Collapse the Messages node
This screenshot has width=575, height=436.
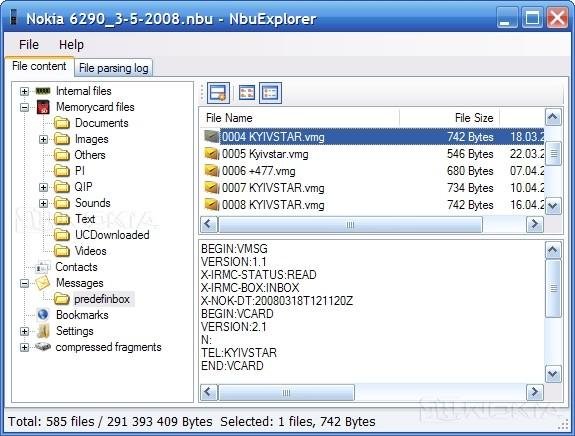click(24, 283)
